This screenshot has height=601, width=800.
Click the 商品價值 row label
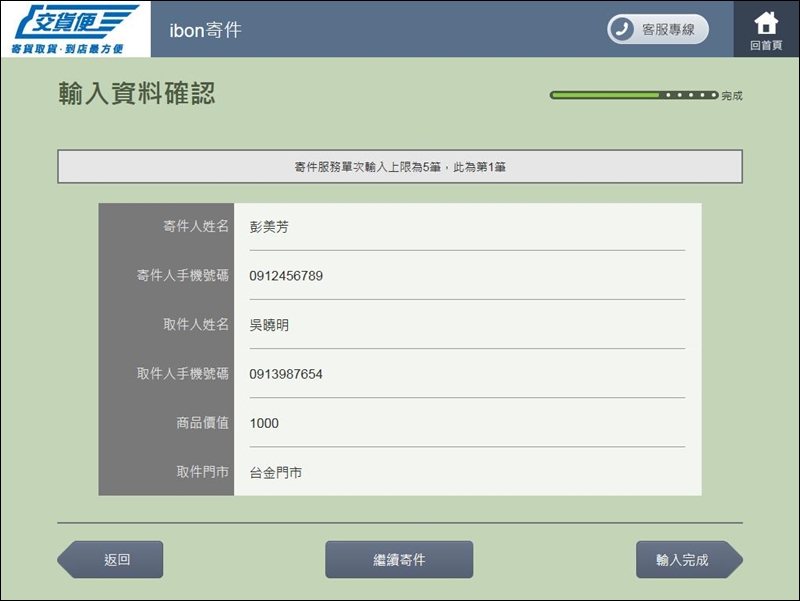(202, 423)
